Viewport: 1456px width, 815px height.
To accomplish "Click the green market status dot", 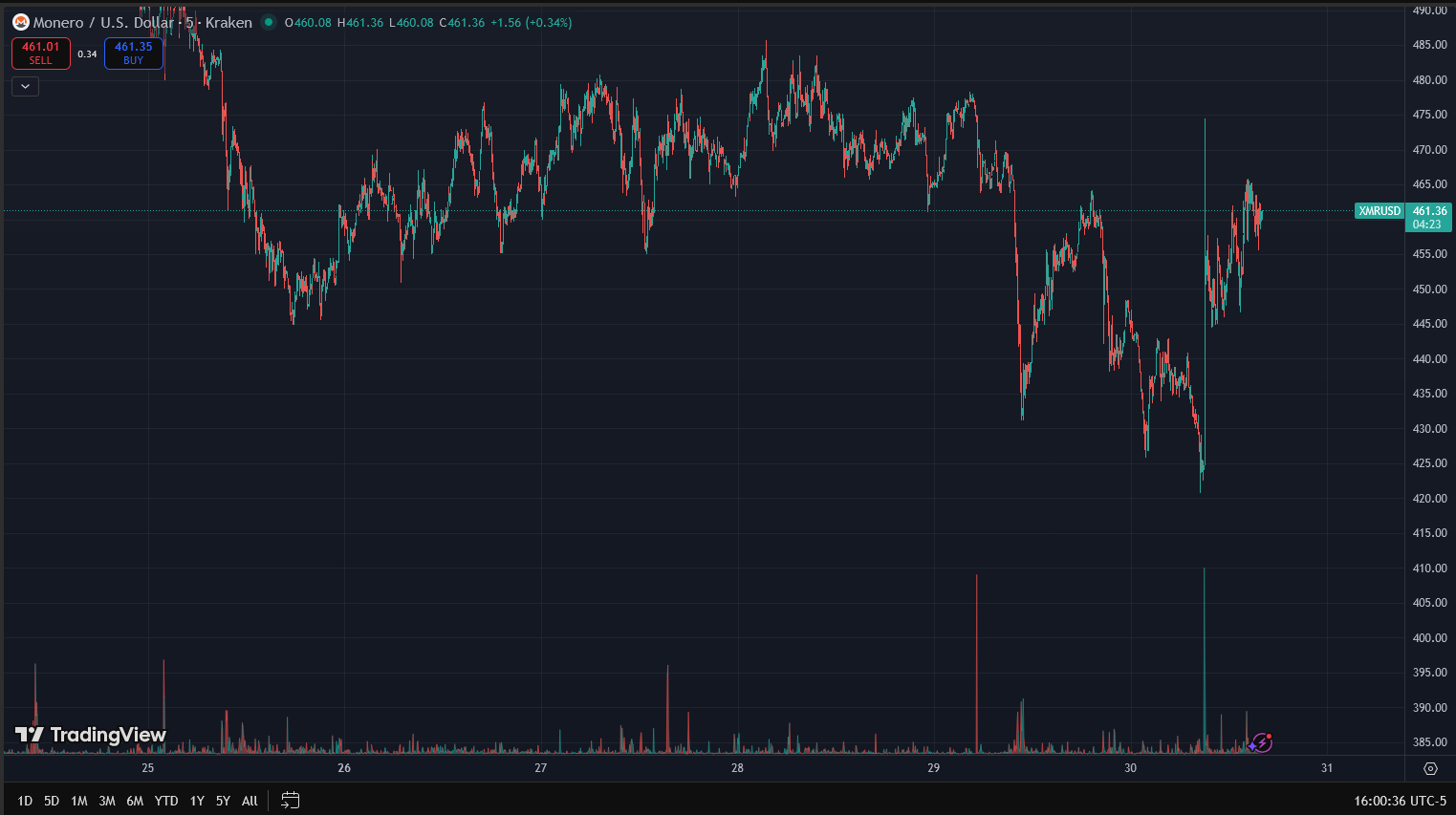I will tap(269, 22).
